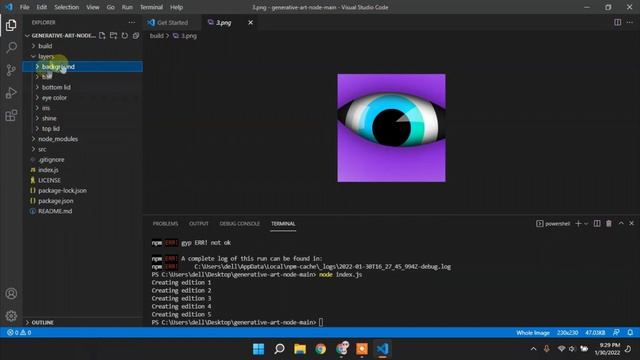Screen dimensions: 640x360
Task: Add a new terminal with plus icon
Action: [x=578, y=224]
